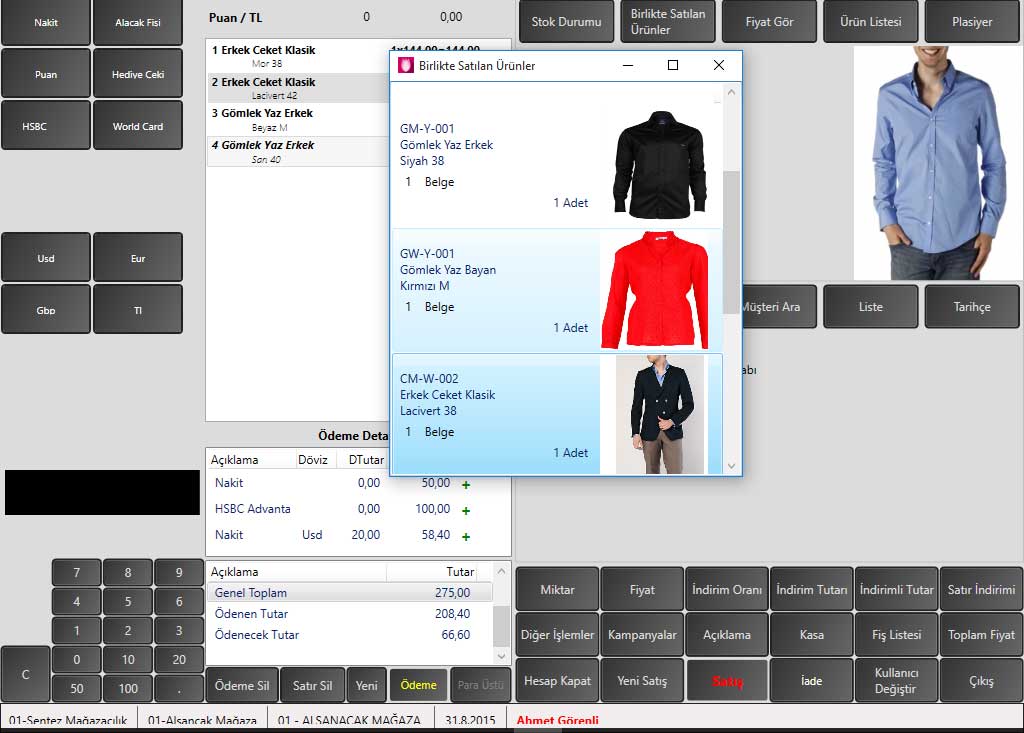Click the Fiyat button next to Miktar
The height and width of the screenshot is (733, 1024).
tap(642, 589)
